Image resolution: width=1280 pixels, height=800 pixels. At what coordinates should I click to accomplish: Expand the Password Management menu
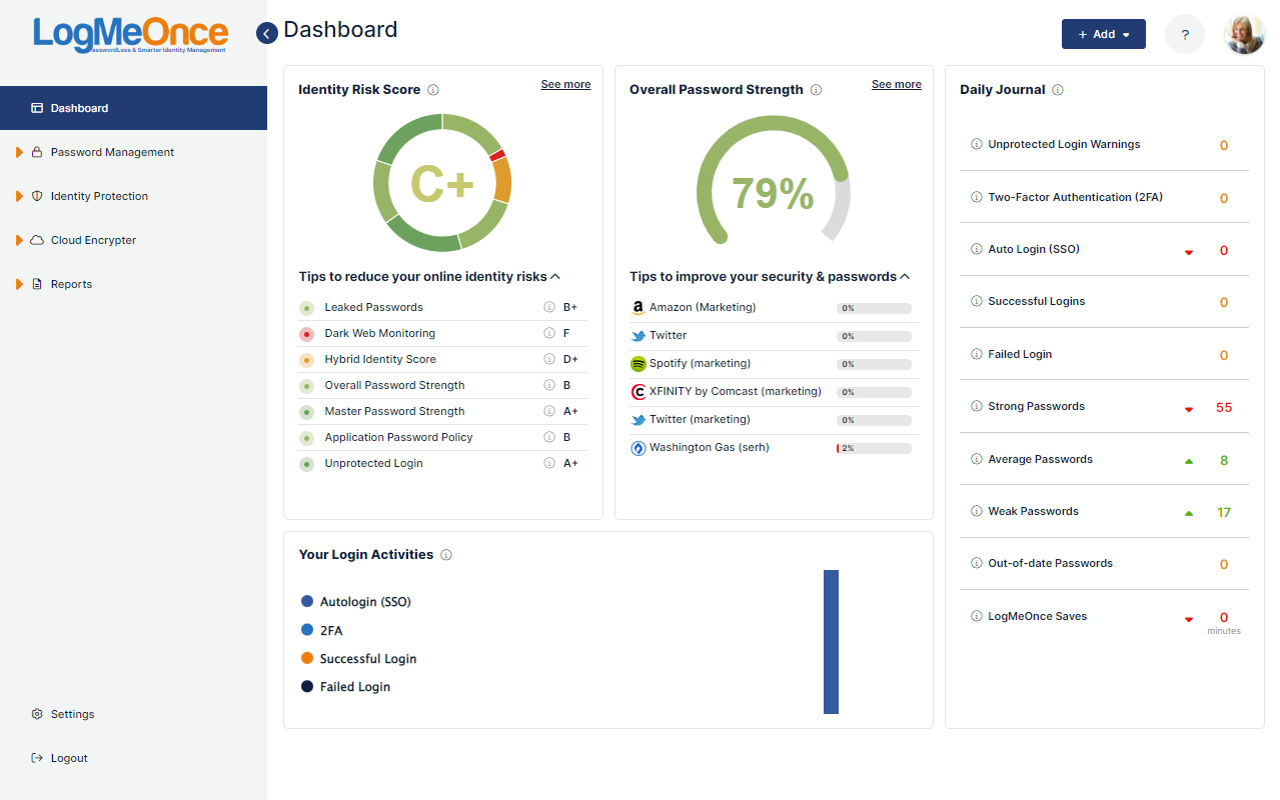112,152
